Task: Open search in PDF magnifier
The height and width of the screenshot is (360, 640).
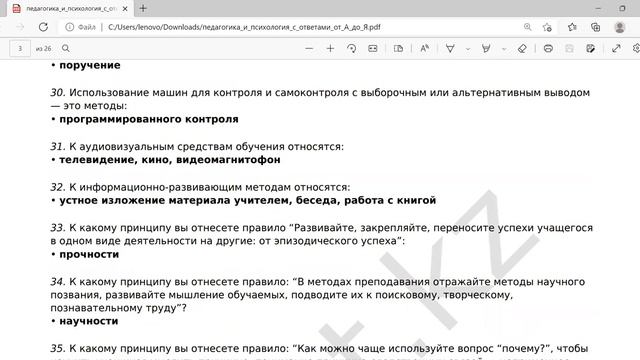Action: pos(66,49)
